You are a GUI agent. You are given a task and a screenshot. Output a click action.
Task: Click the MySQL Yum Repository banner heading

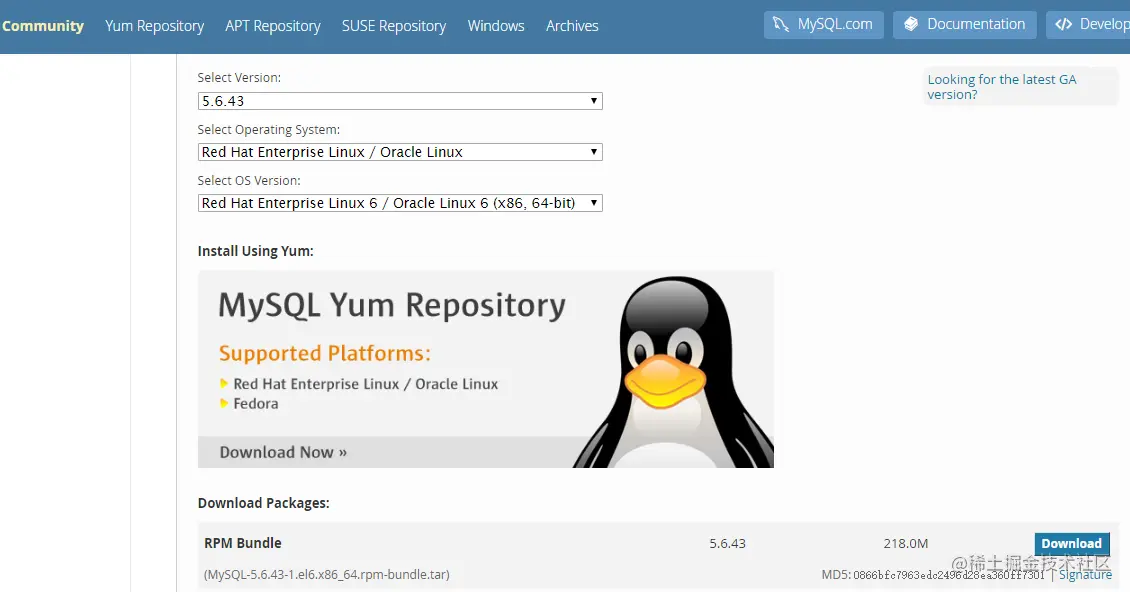point(392,306)
